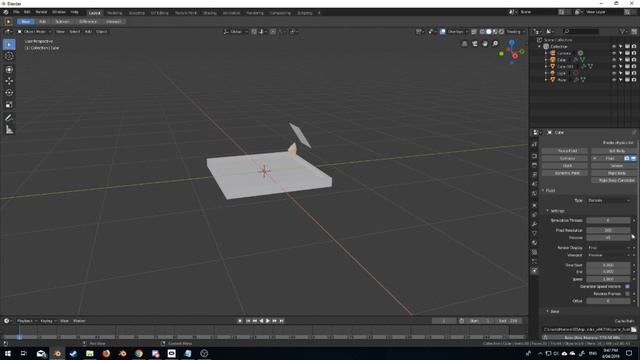This screenshot has height=360, width=640.
Task: Switch to Shading workspace tab
Action: click(210, 13)
